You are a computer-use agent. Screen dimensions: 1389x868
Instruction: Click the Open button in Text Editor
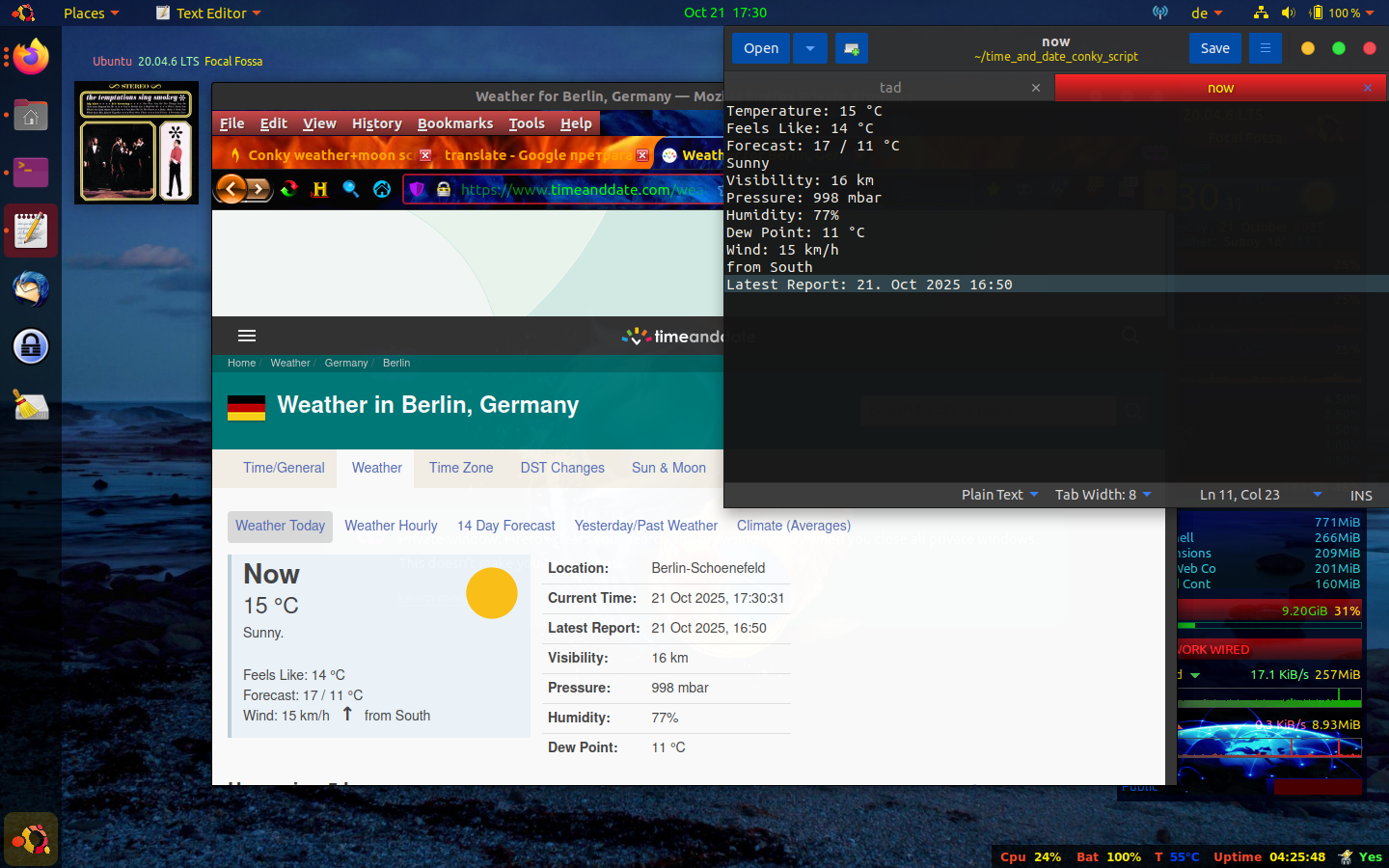click(761, 48)
